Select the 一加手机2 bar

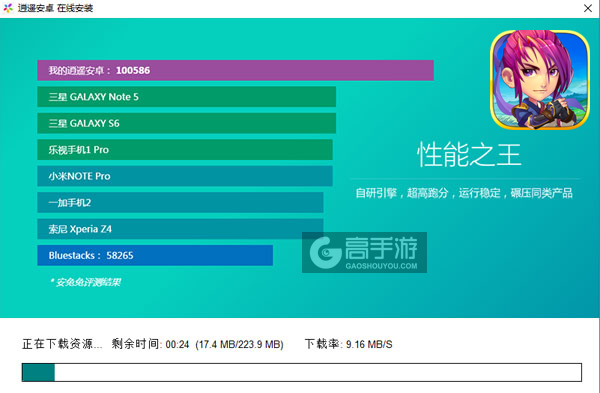(180, 202)
